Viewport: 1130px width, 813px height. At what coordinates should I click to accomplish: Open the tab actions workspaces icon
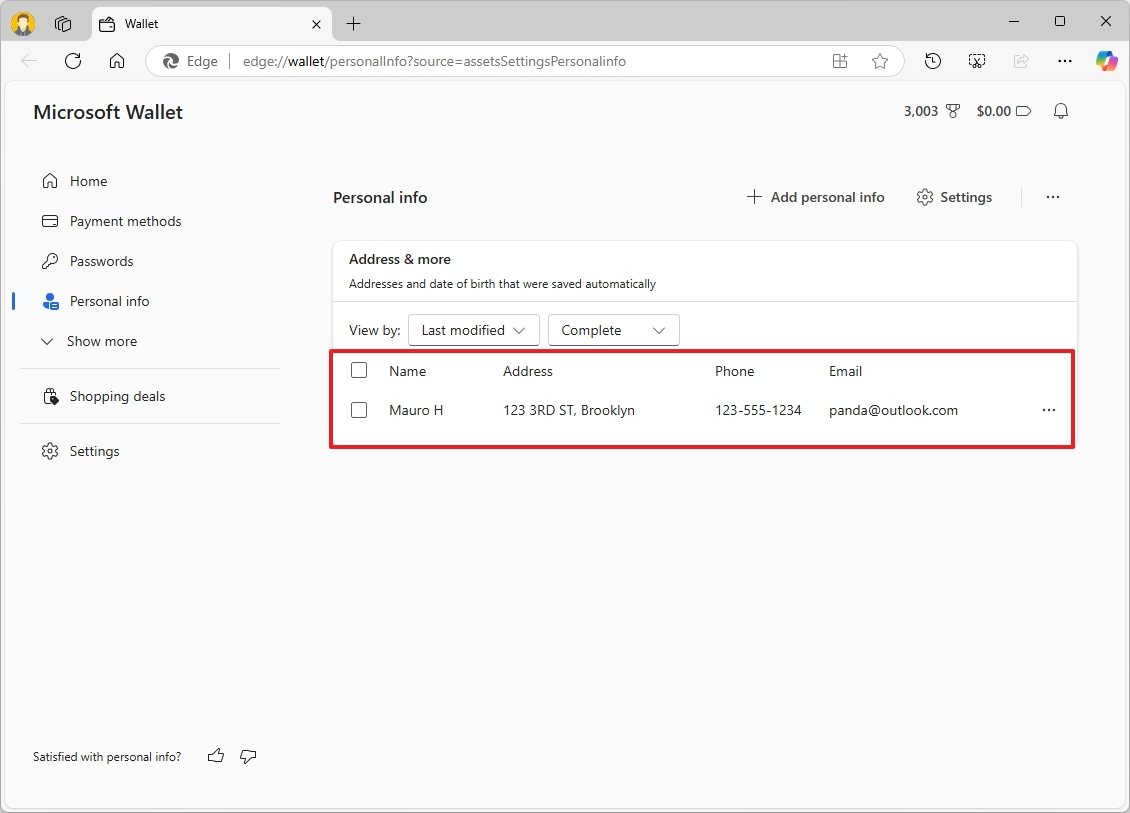tap(63, 24)
